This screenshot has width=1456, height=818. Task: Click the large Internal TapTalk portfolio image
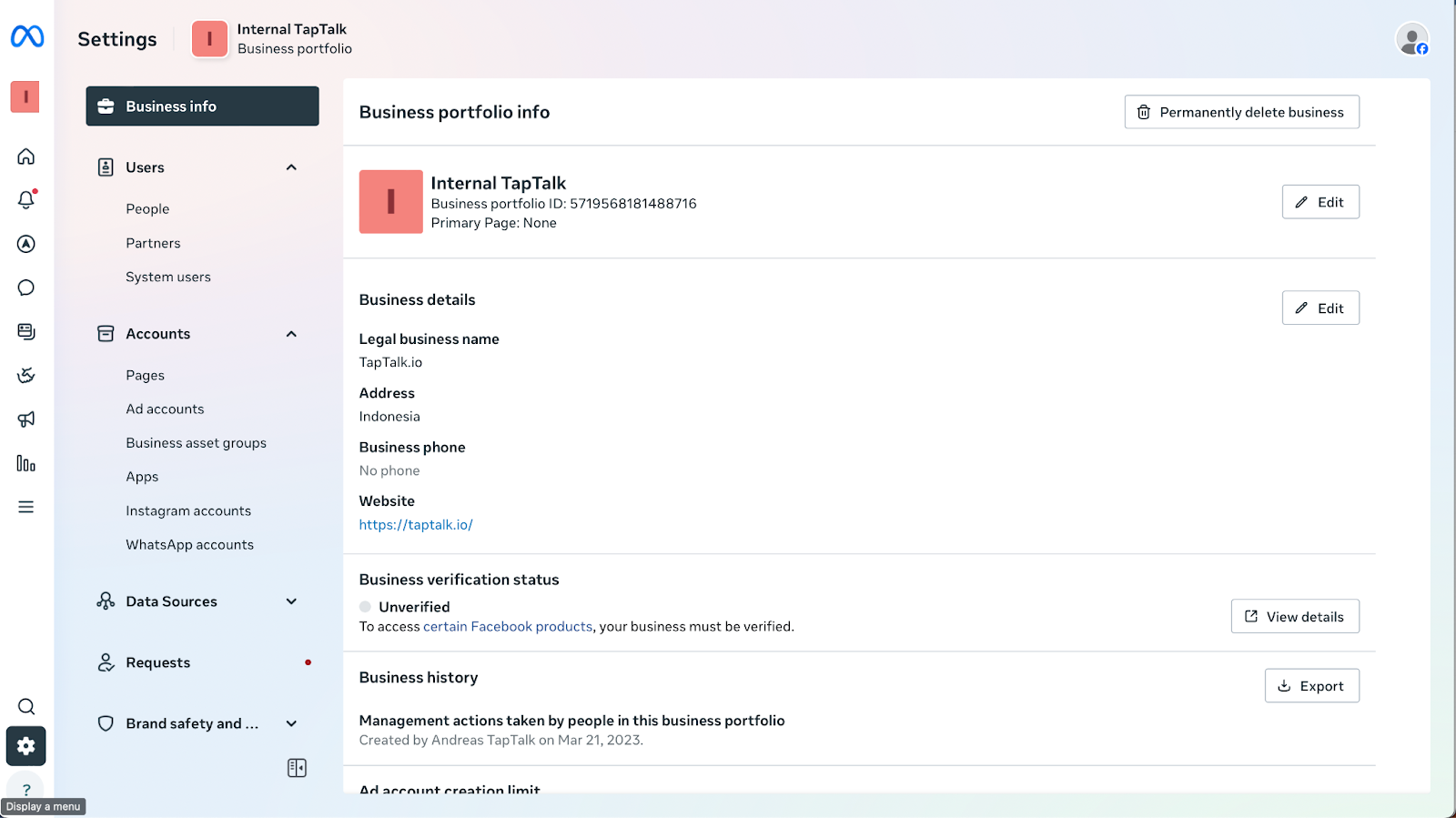tap(391, 202)
